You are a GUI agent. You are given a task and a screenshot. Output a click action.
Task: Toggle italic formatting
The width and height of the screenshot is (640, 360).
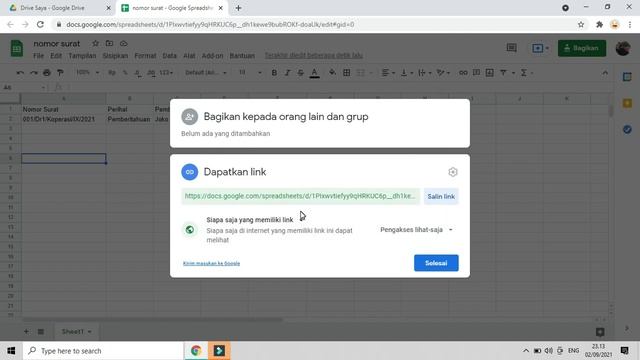(287, 73)
